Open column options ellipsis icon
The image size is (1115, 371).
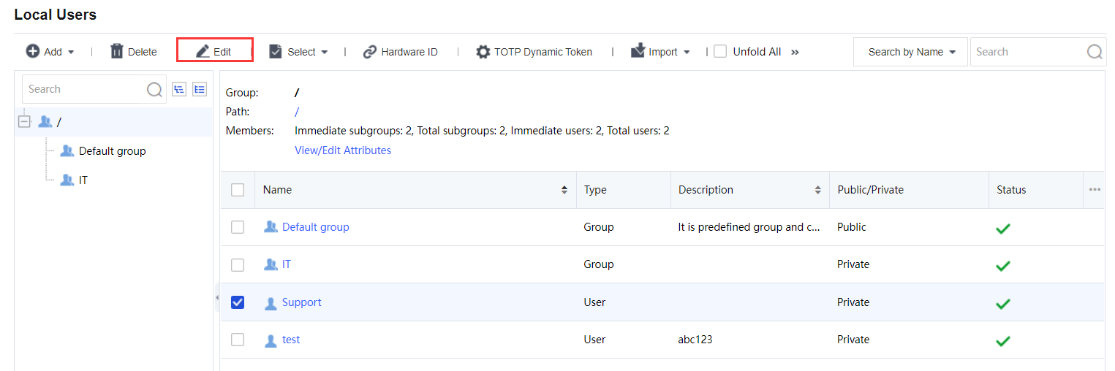[1095, 189]
